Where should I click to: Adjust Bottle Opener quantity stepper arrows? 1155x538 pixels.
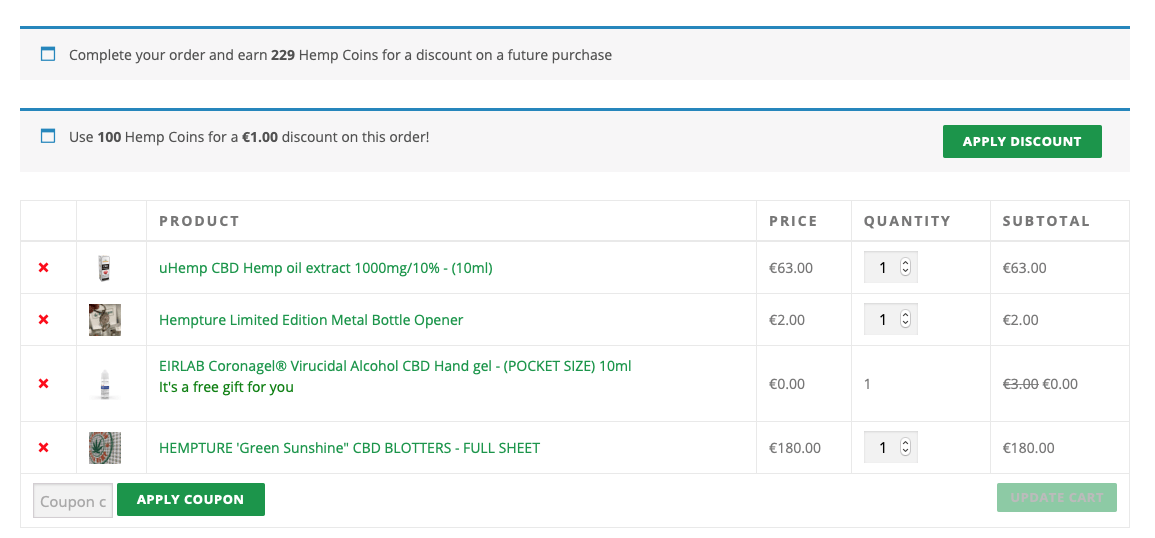click(x=905, y=319)
